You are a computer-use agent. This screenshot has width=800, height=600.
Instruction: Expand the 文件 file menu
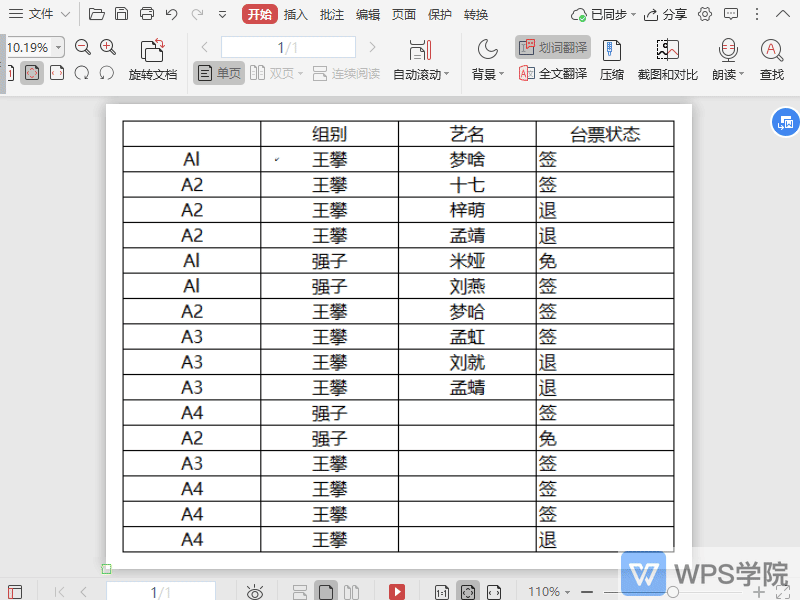pos(40,14)
